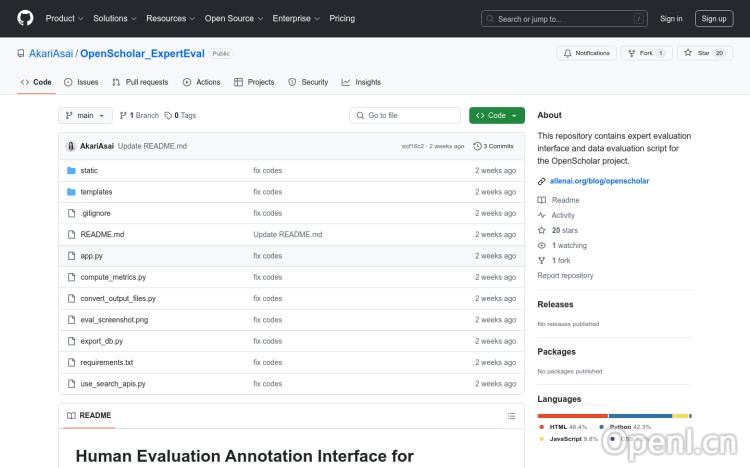Focus the Go to file search box
The height and width of the screenshot is (468, 750).
click(x=405, y=115)
